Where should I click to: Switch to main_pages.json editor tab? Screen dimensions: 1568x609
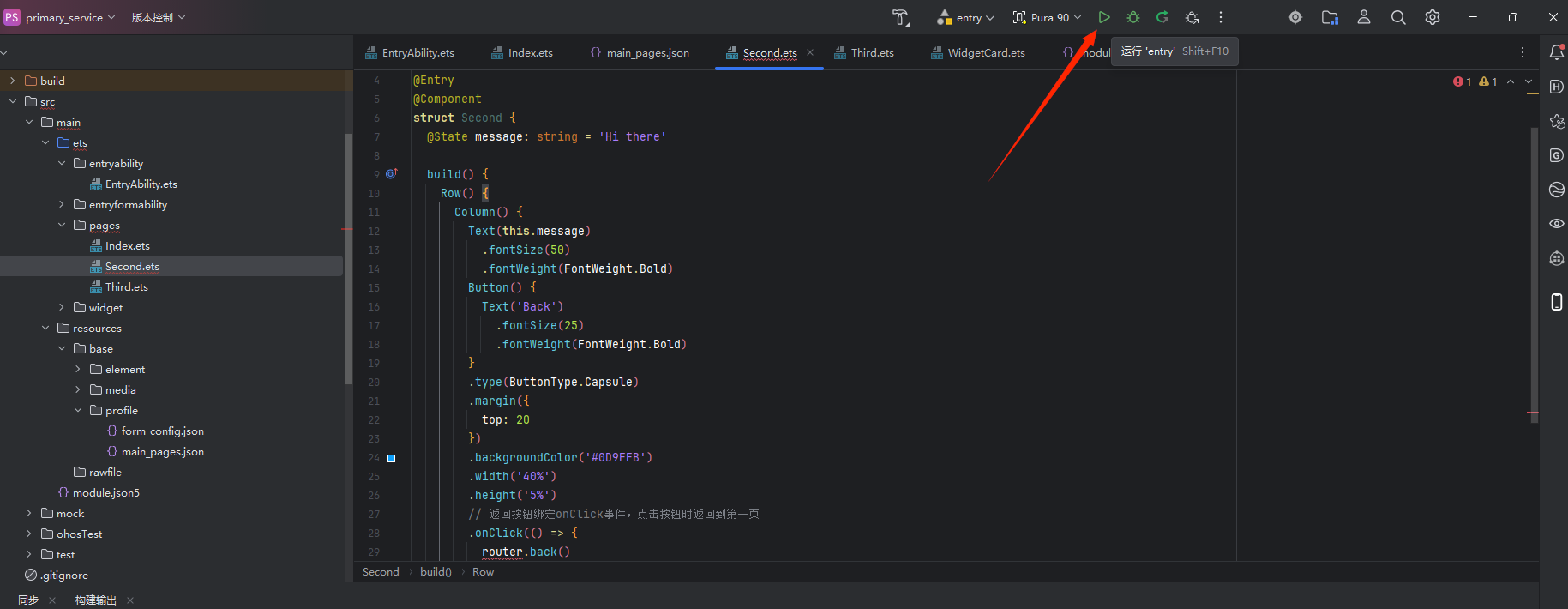pos(640,52)
